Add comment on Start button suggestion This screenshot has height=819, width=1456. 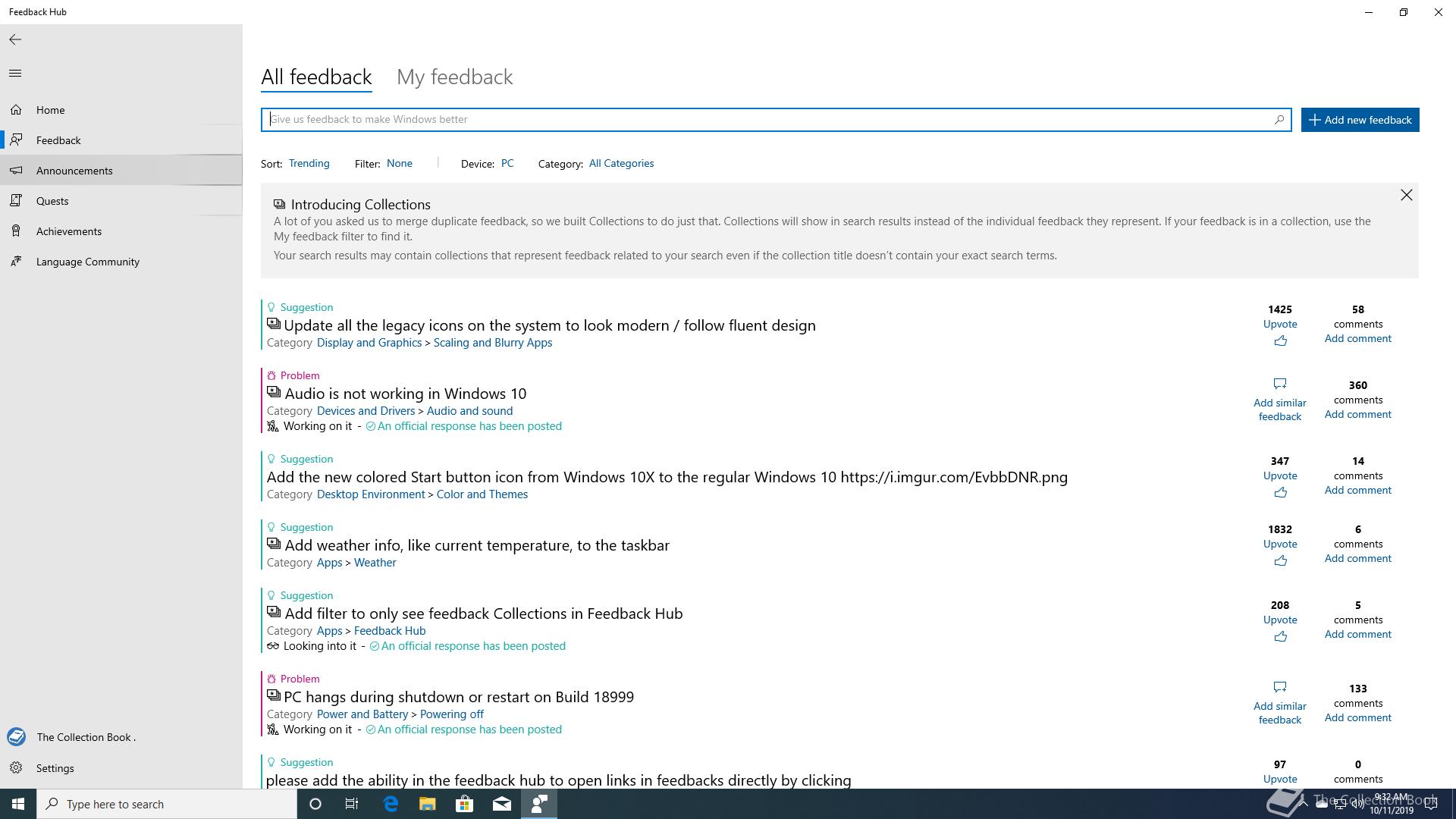point(1357,491)
